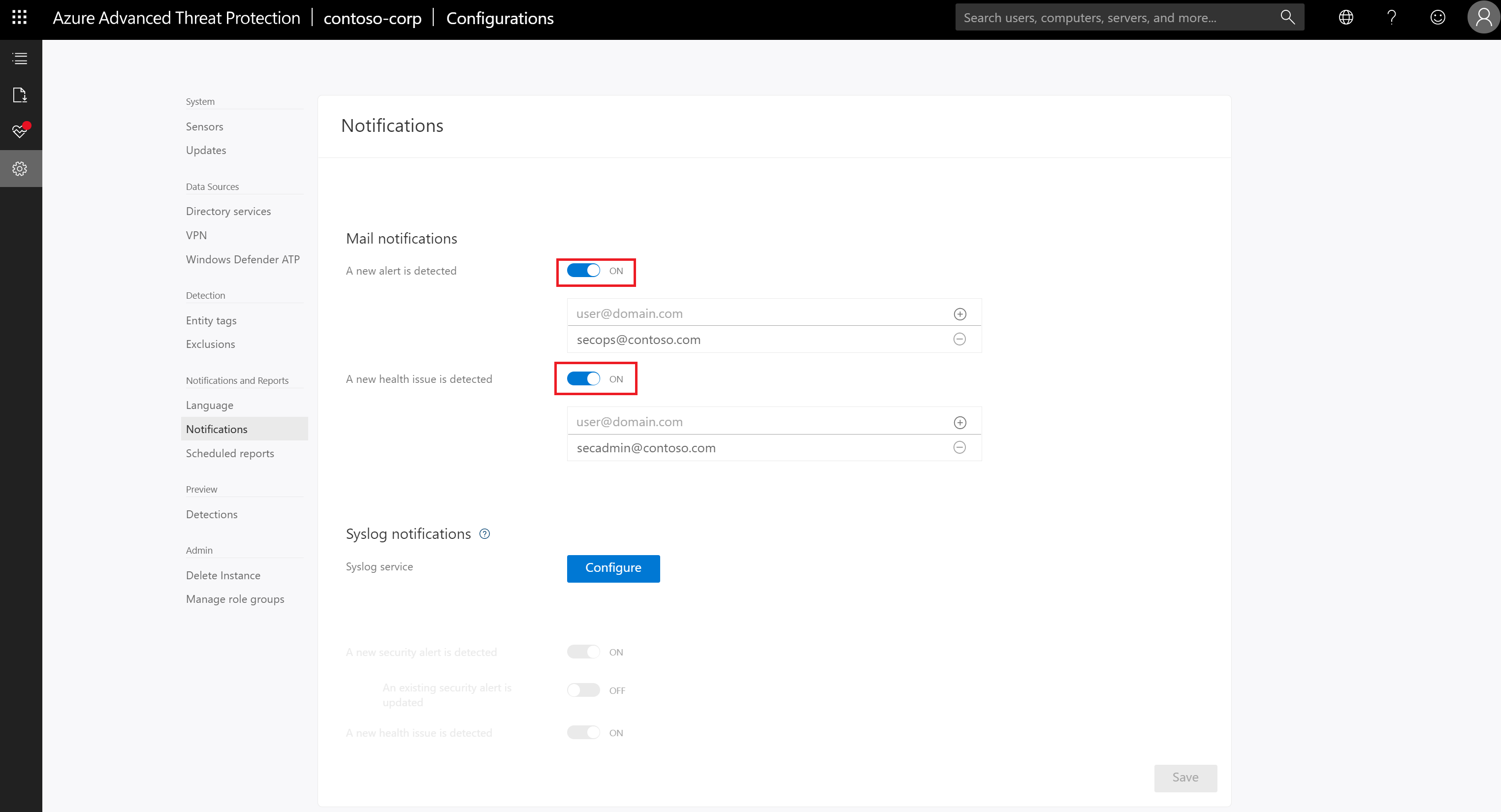Open the health center heart icon

pos(20,131)
